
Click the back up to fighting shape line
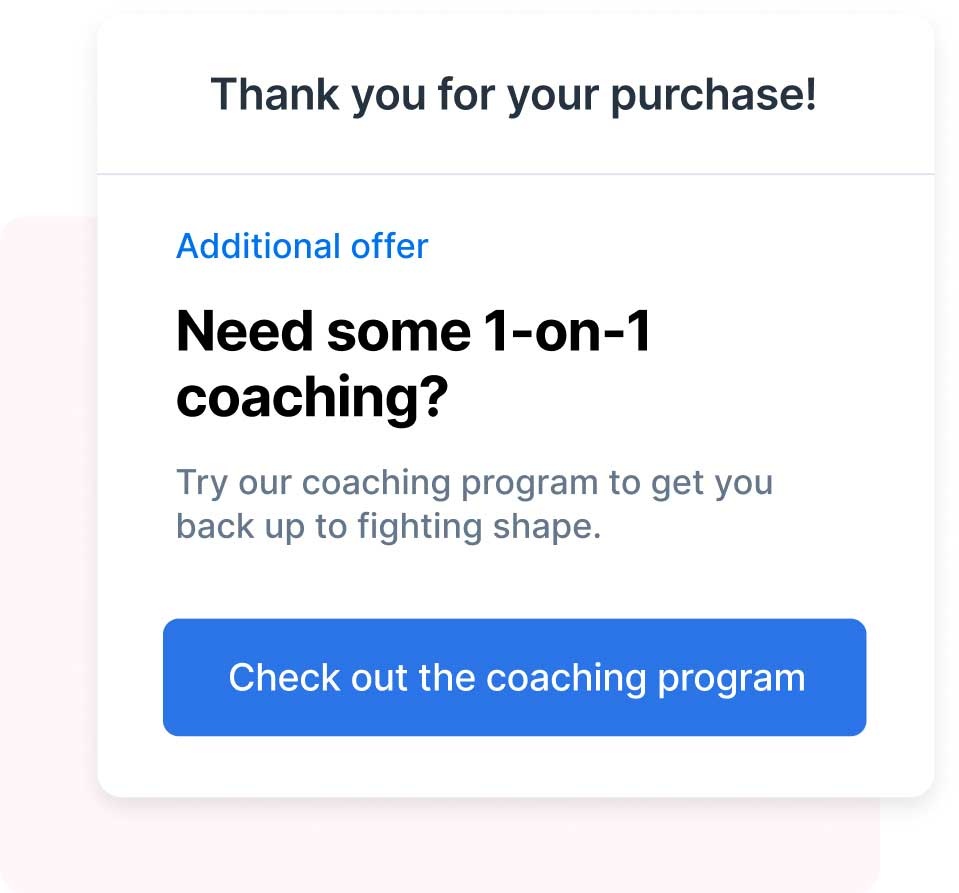pos(388,527)
